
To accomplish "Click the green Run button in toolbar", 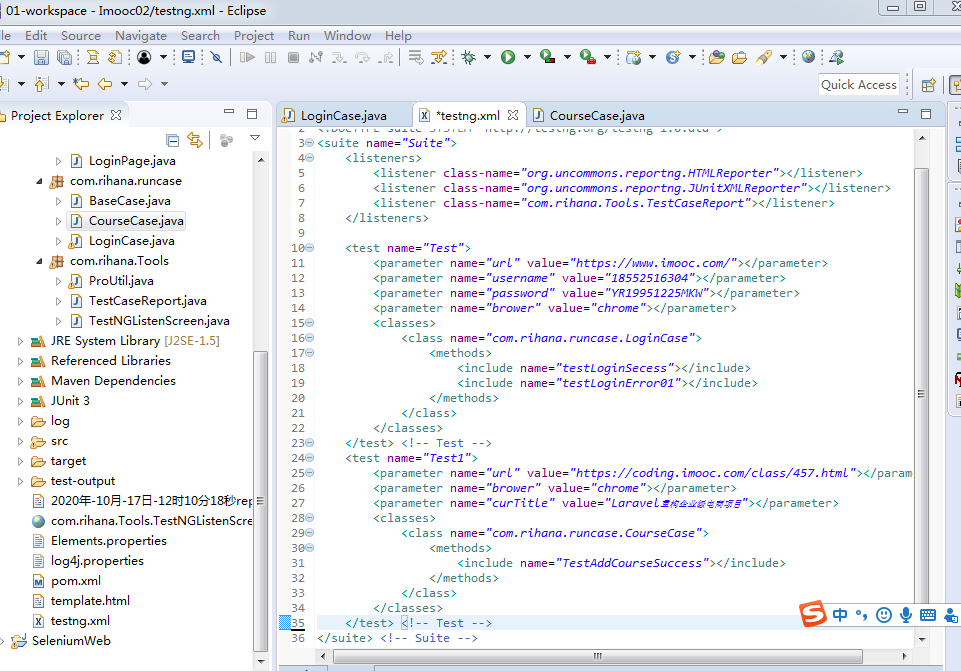I will (x=508, y=58).
